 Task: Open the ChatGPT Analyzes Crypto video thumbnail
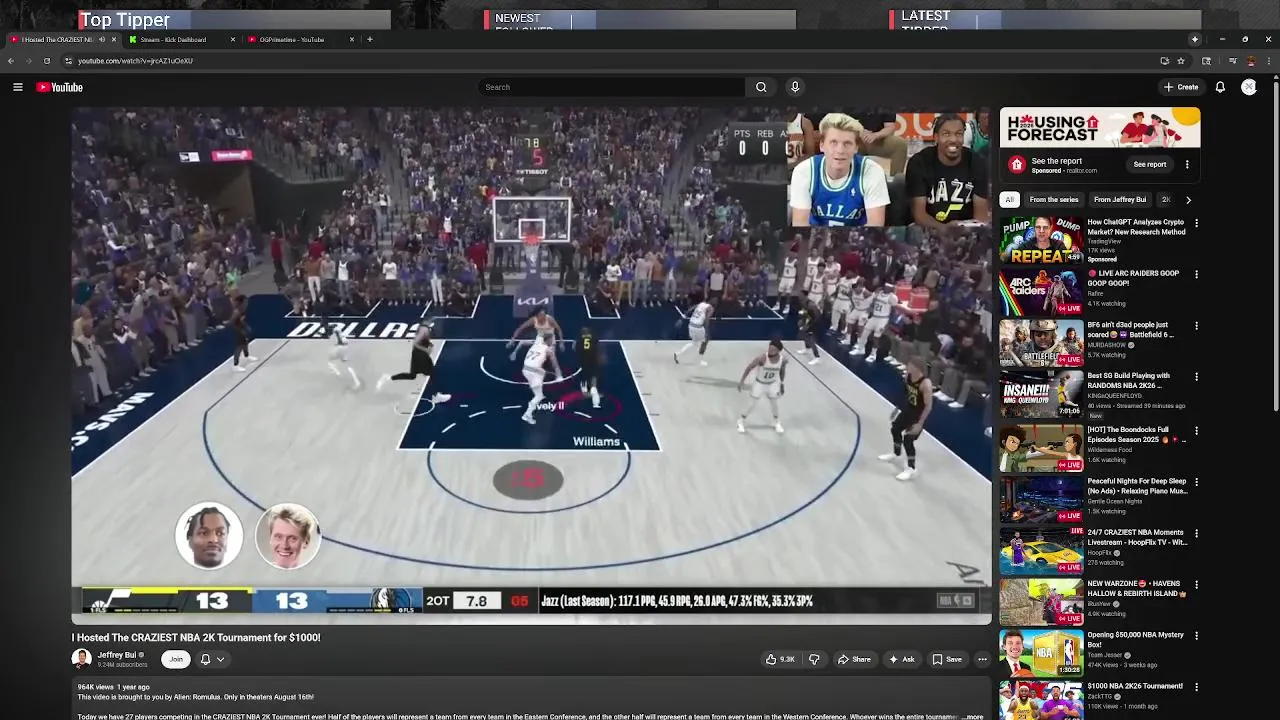tap(1041, 241)
